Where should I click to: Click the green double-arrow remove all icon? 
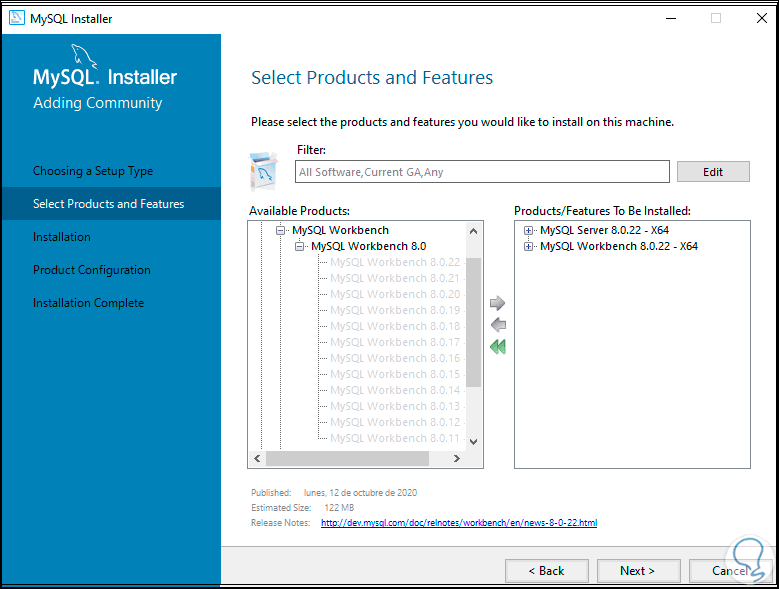point(498,346)
